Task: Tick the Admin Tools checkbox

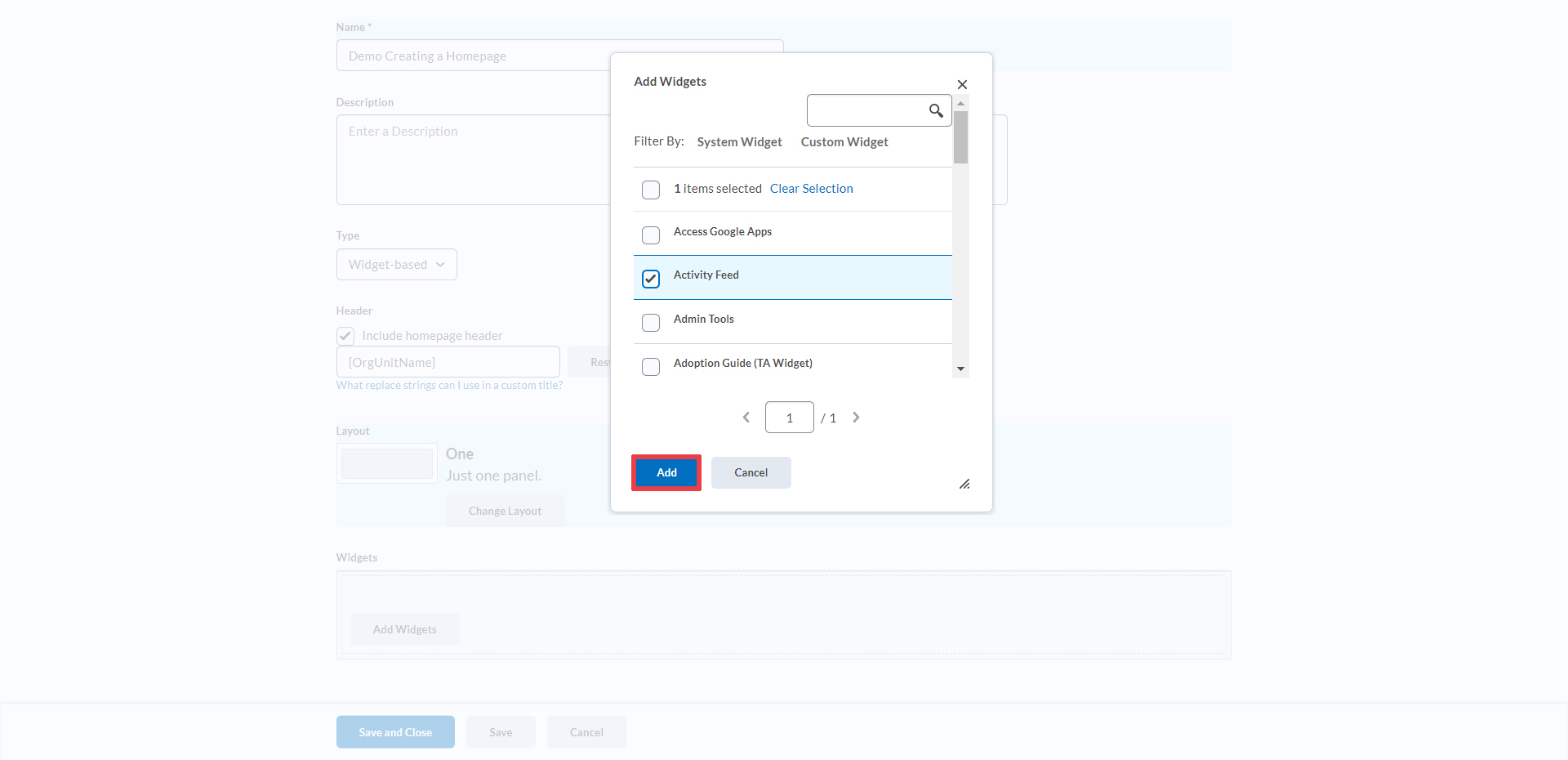Action: pyautogui.click(x=651, y=323)
